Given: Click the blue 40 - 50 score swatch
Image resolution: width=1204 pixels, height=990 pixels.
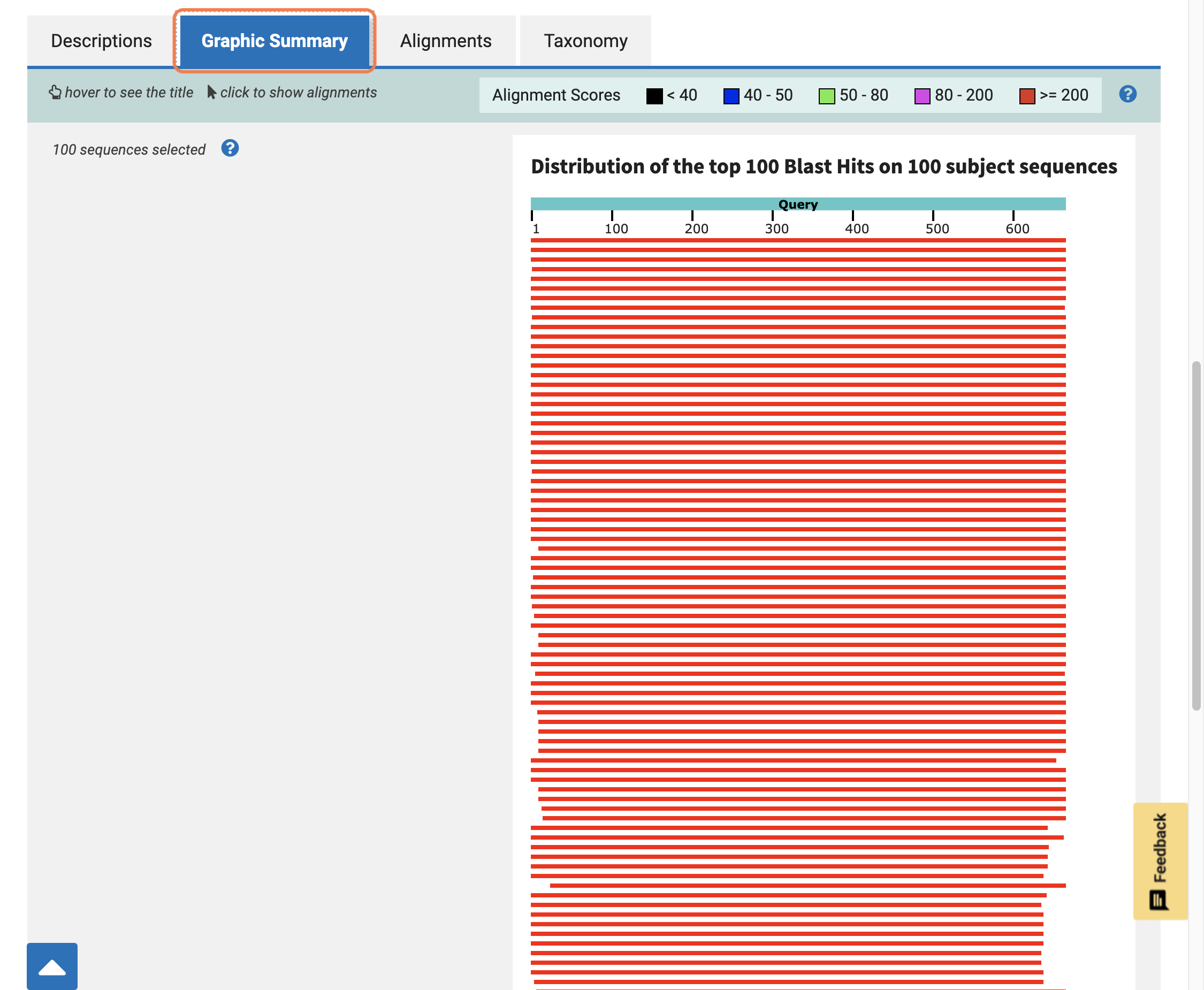Looking at the screenshot, I should 731,96.
